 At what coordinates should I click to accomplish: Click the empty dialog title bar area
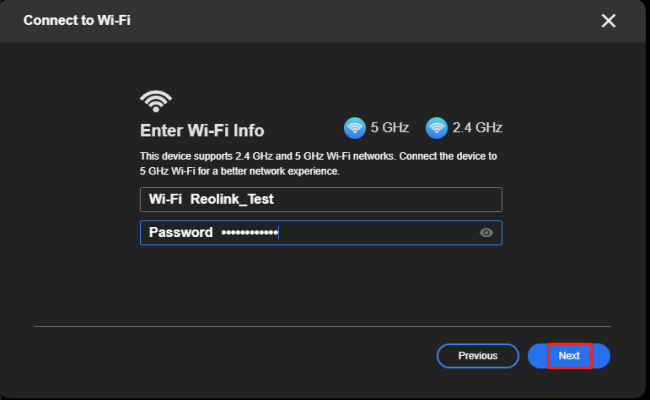(x=350, y=21)
